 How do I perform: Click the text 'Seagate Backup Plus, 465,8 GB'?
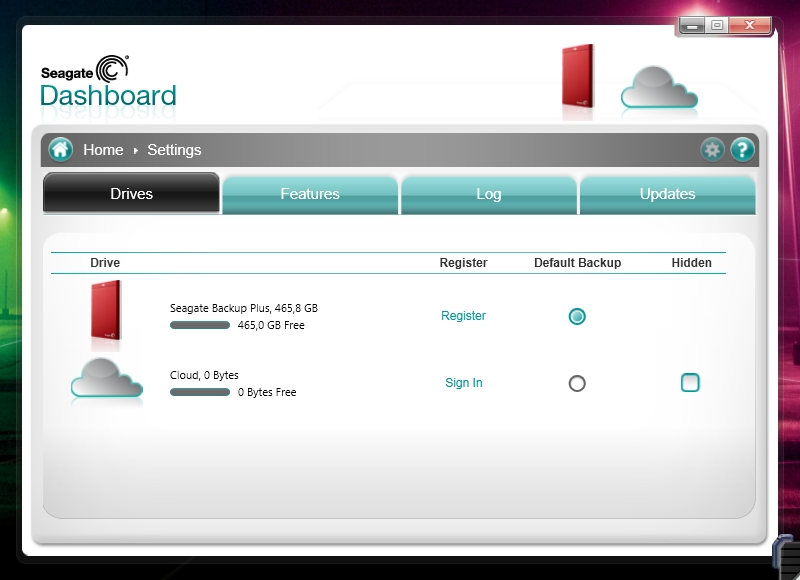point(244,308)
